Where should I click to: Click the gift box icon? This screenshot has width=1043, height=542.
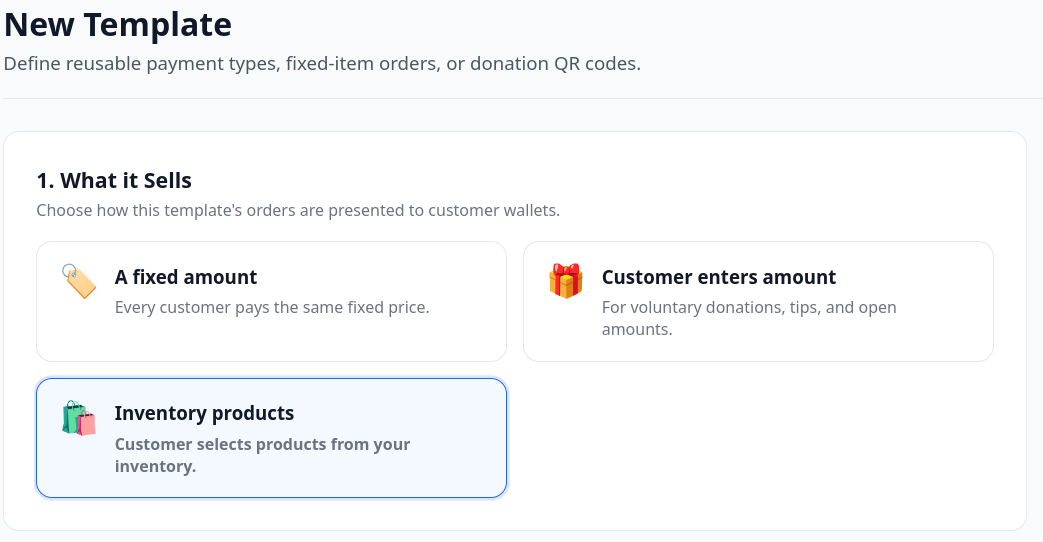[x=565, y=281]
